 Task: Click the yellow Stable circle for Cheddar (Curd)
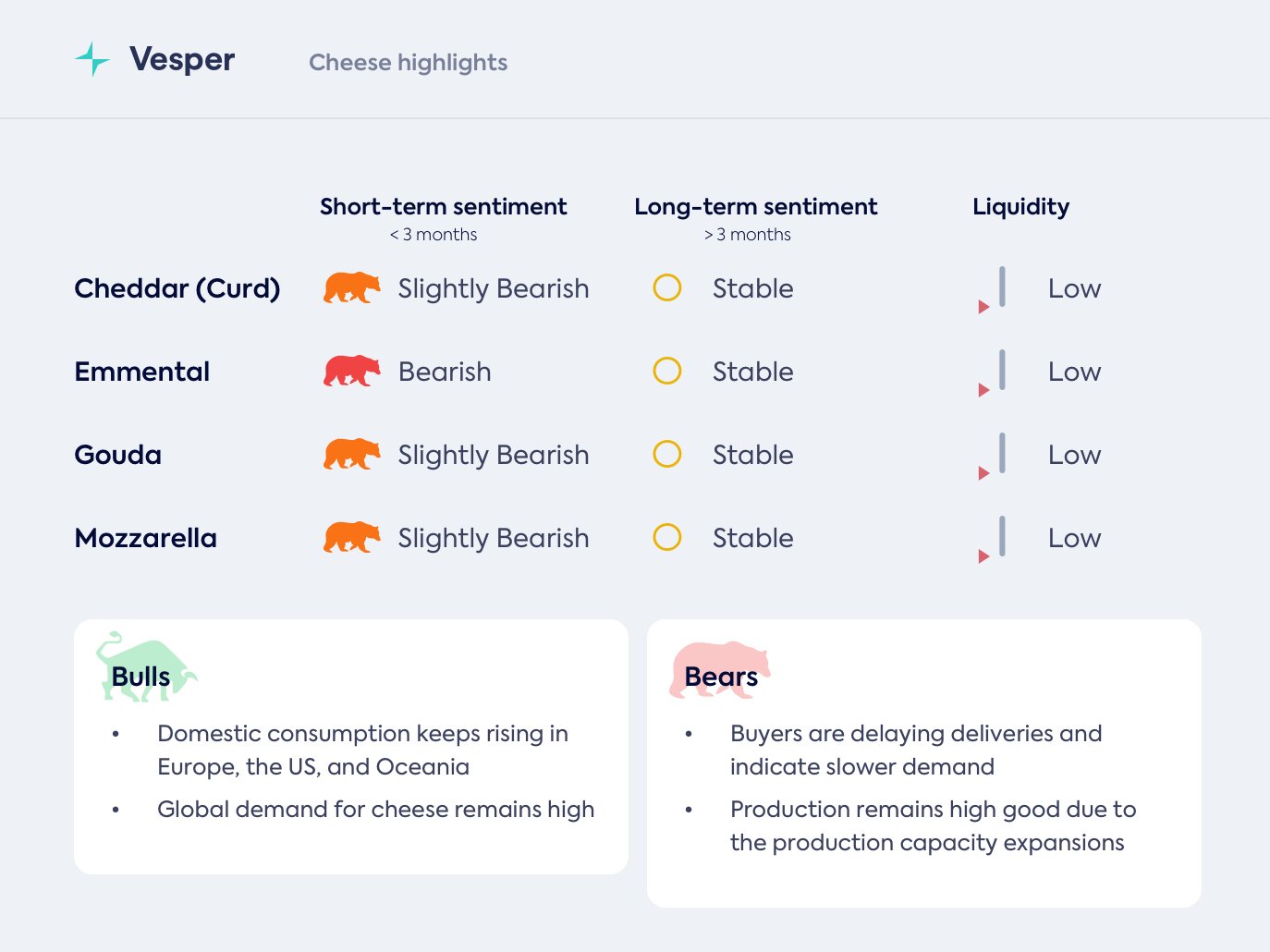pyautogui.click(x=667, y=288)
